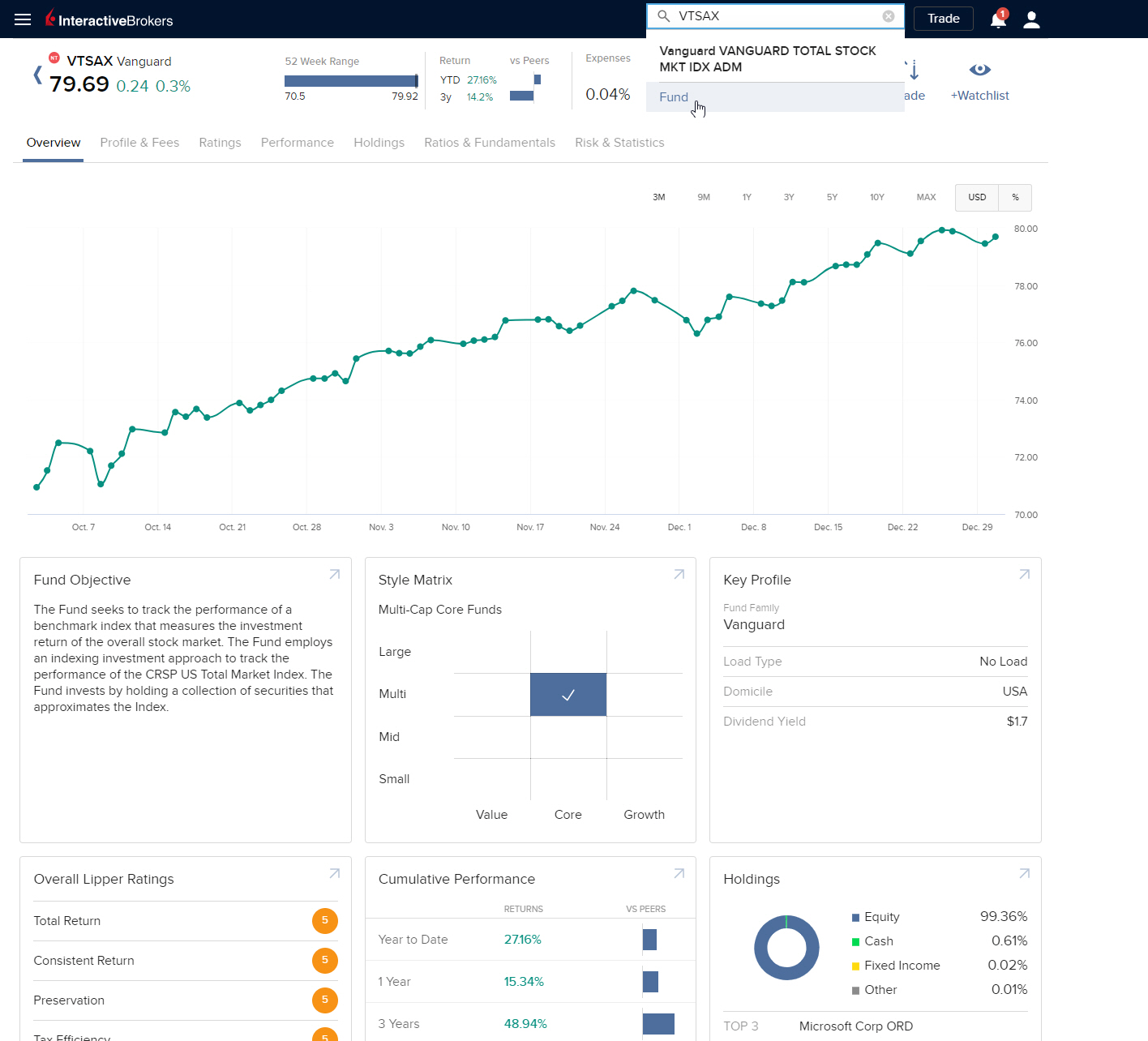Click in the VTSAX search field
Image resolution: width=1148 pixels, height=1041 pixels.
777,16
